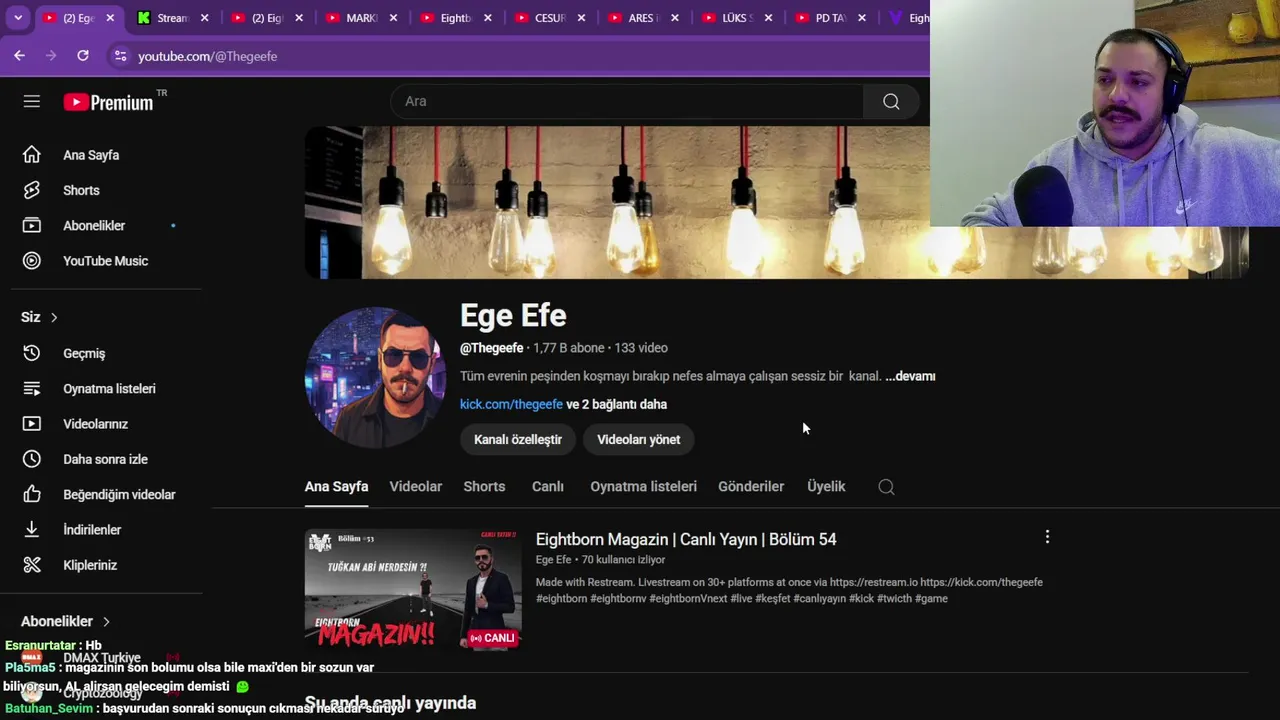The image size is (1280, 720).
Task: Expand the Abonelikler section heading chevron
Action: tap(106, 621)
